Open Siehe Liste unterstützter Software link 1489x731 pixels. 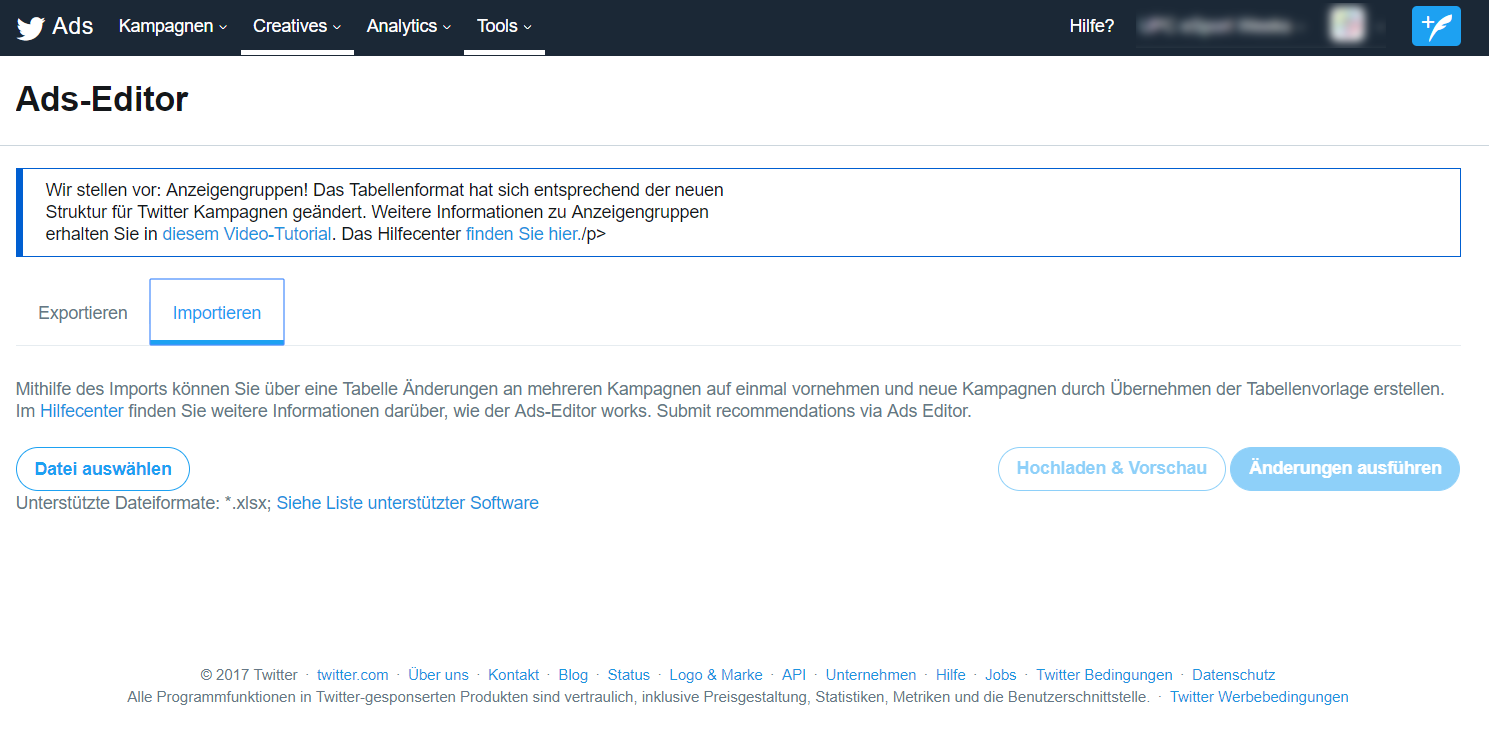[x=408, y=503]
